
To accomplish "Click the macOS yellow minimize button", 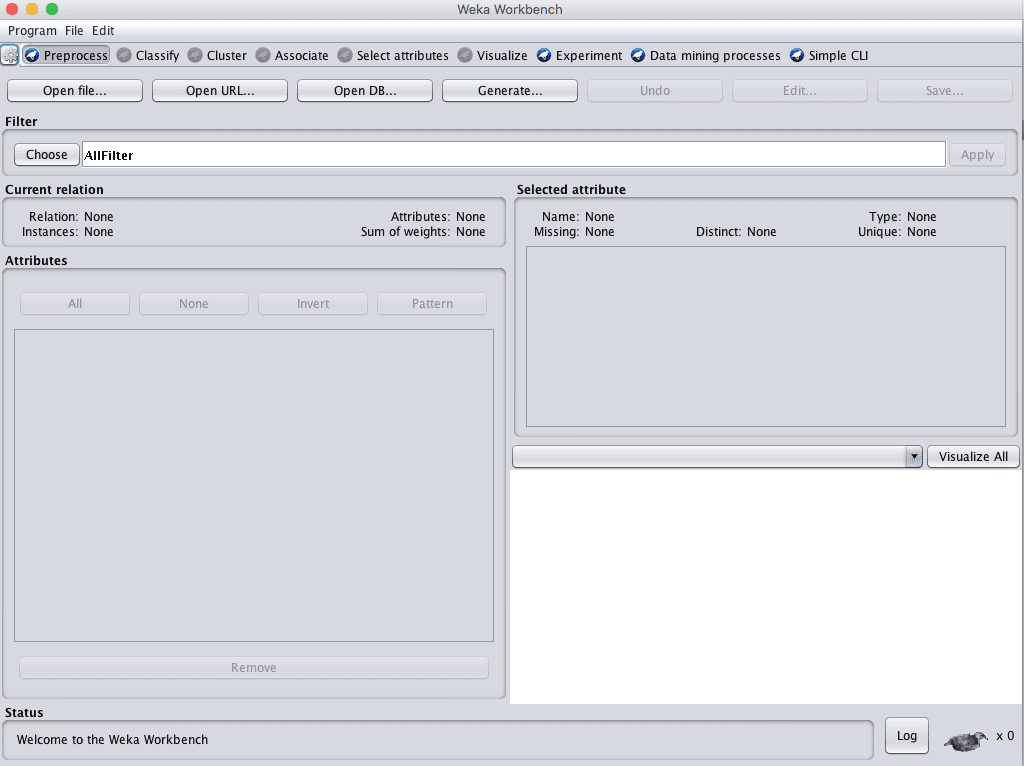I will (x=32, y=9).
